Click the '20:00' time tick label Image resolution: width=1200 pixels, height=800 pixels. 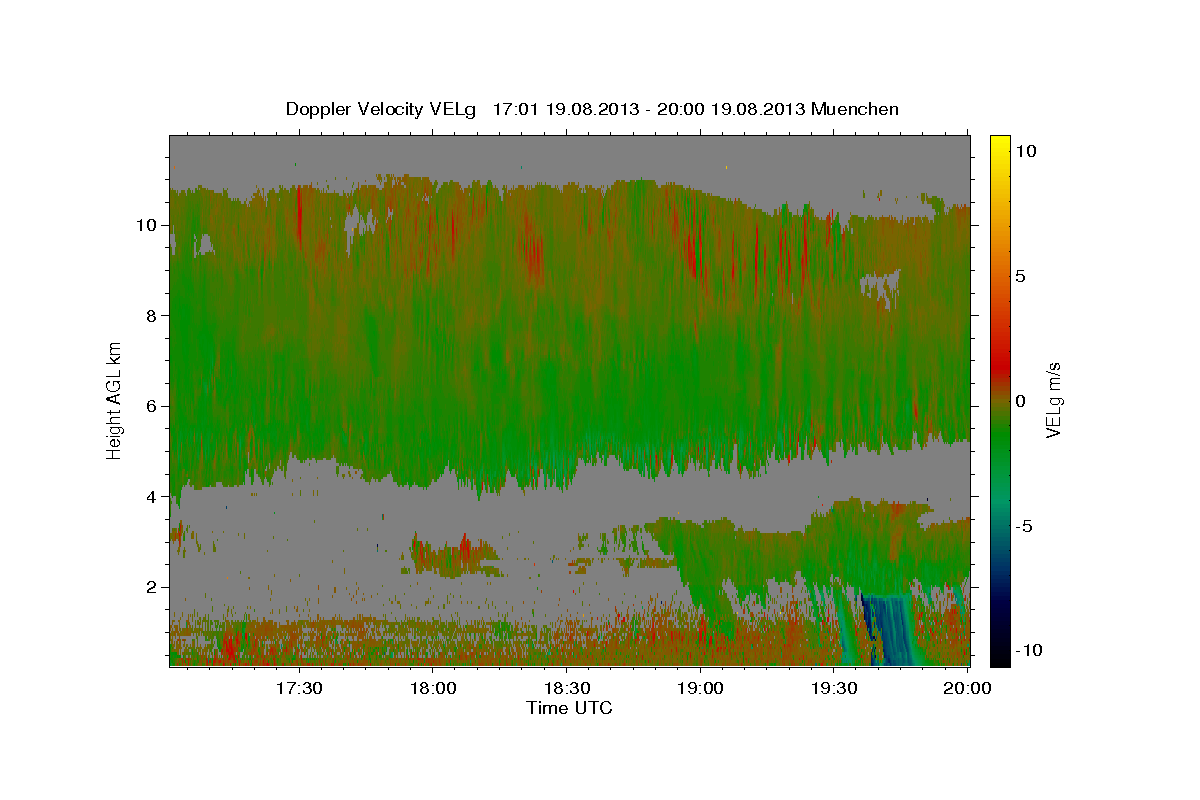point(967,689)
